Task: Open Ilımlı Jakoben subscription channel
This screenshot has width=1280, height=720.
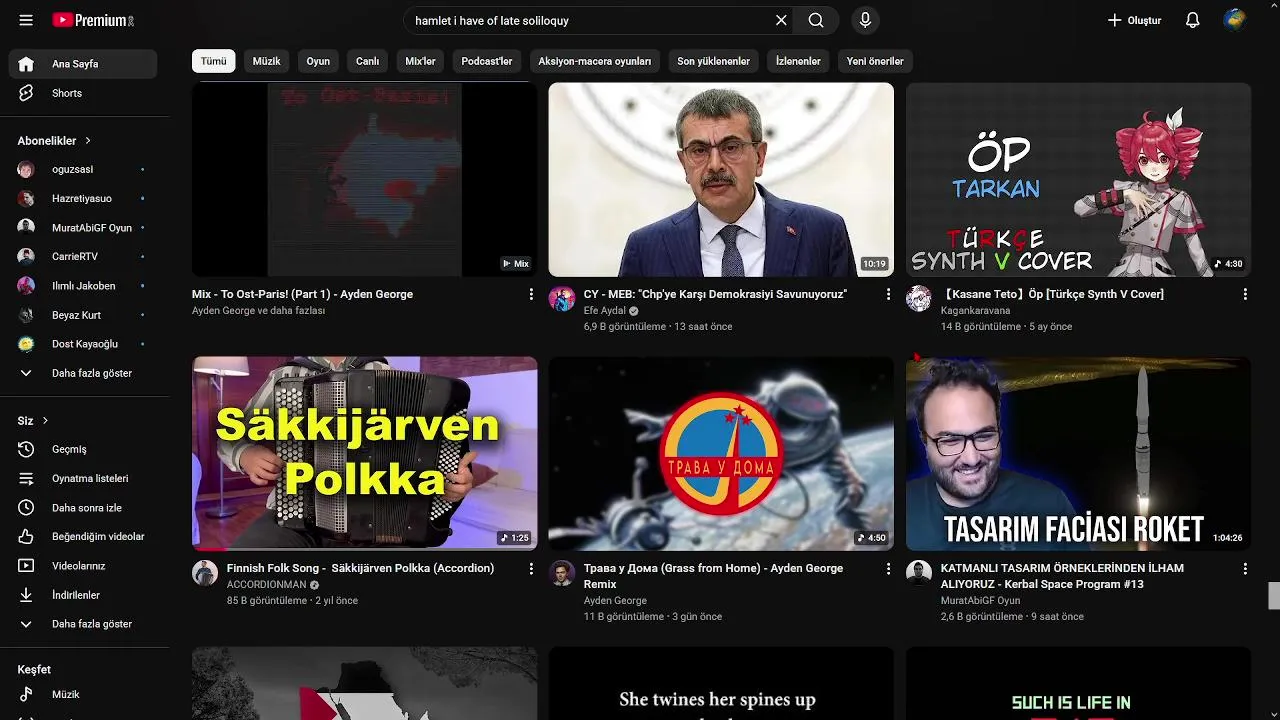Action: (x=83, y=286)
